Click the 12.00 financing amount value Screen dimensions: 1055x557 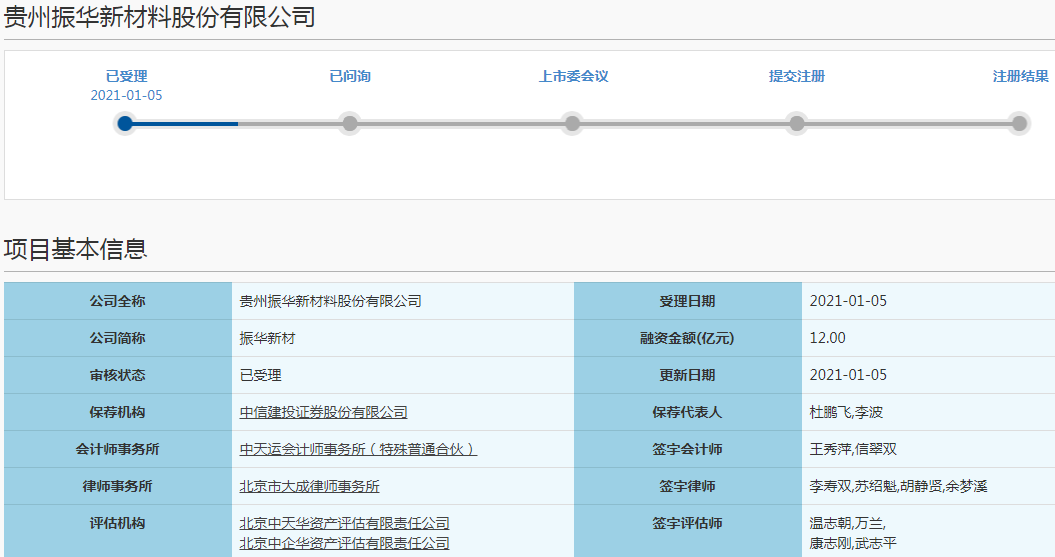tap(827, 338)
